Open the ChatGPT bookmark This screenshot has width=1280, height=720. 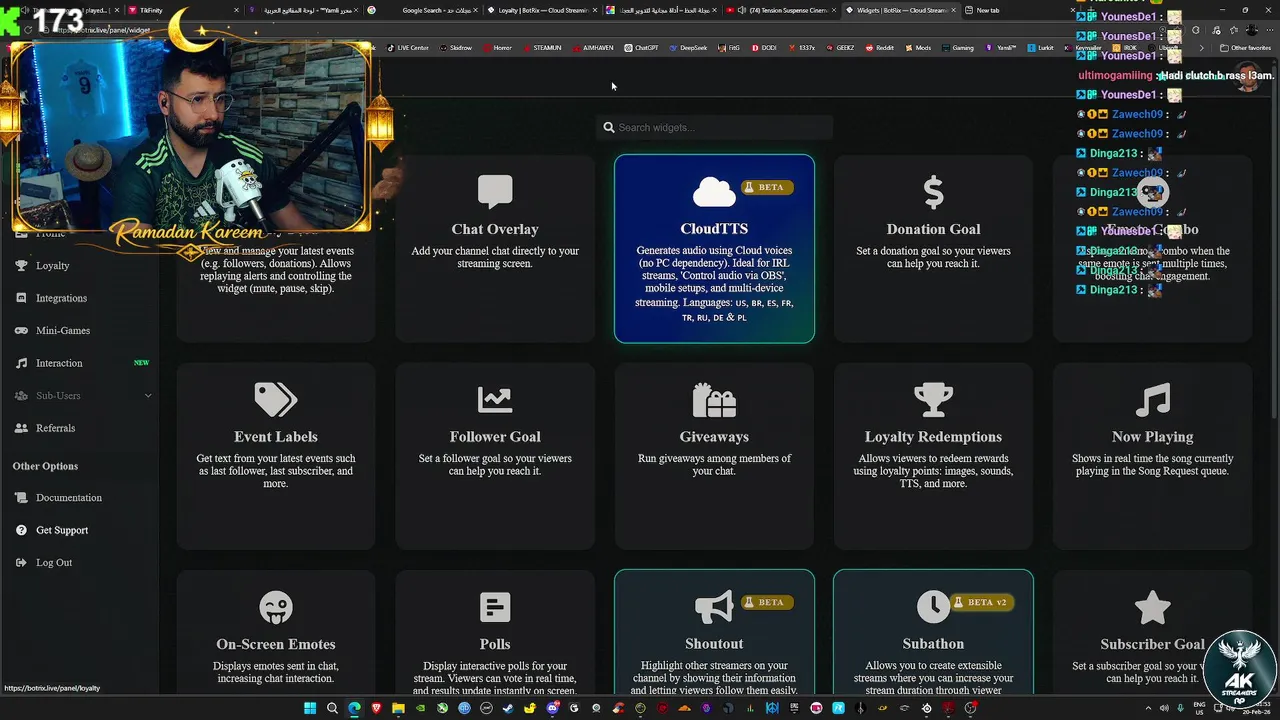click(x=641, y=48)
